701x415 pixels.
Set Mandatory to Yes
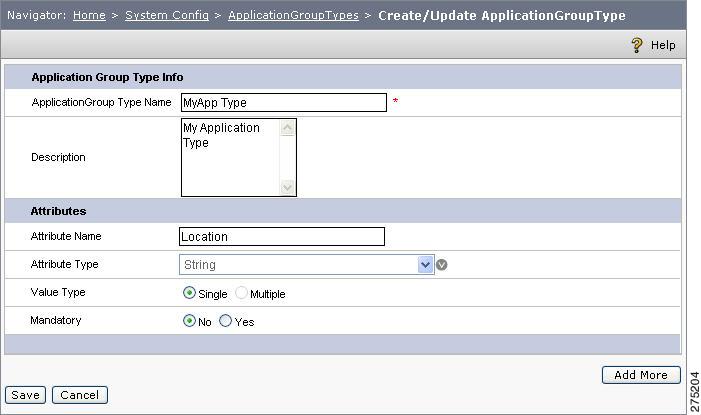click(225, 321)
